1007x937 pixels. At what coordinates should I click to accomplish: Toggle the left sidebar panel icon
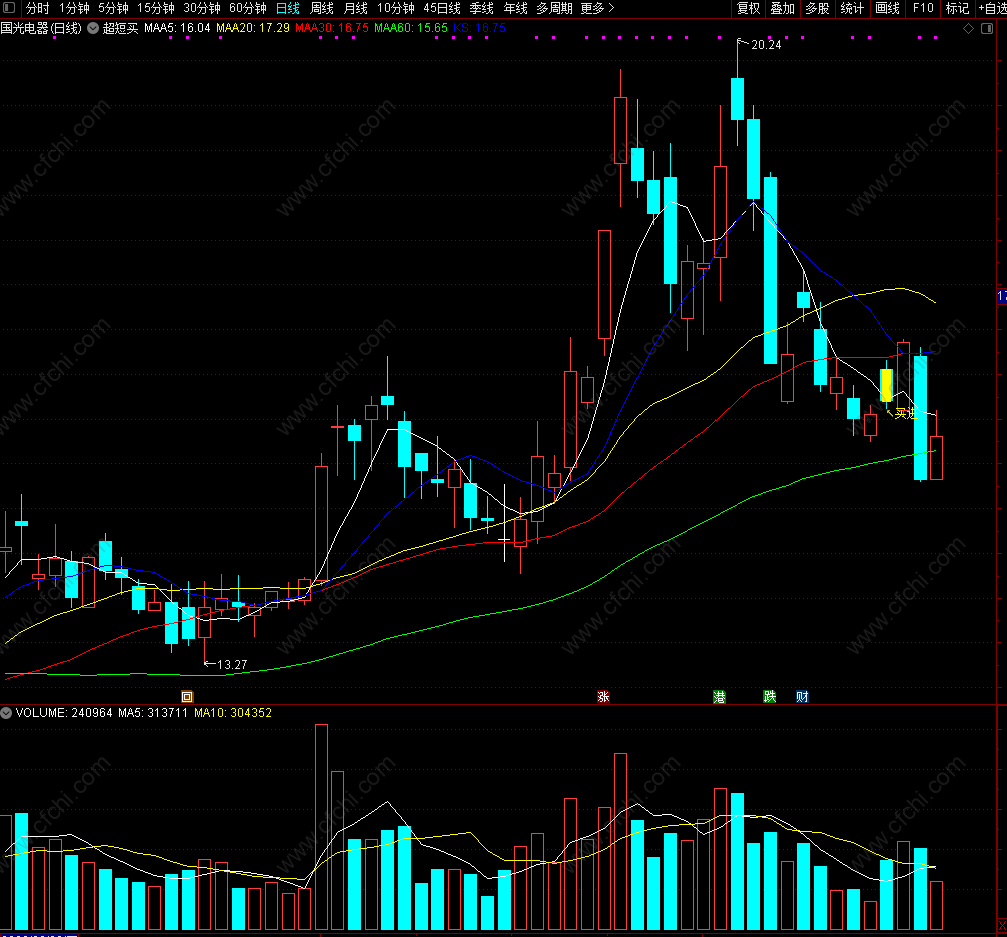pos(10,8)
